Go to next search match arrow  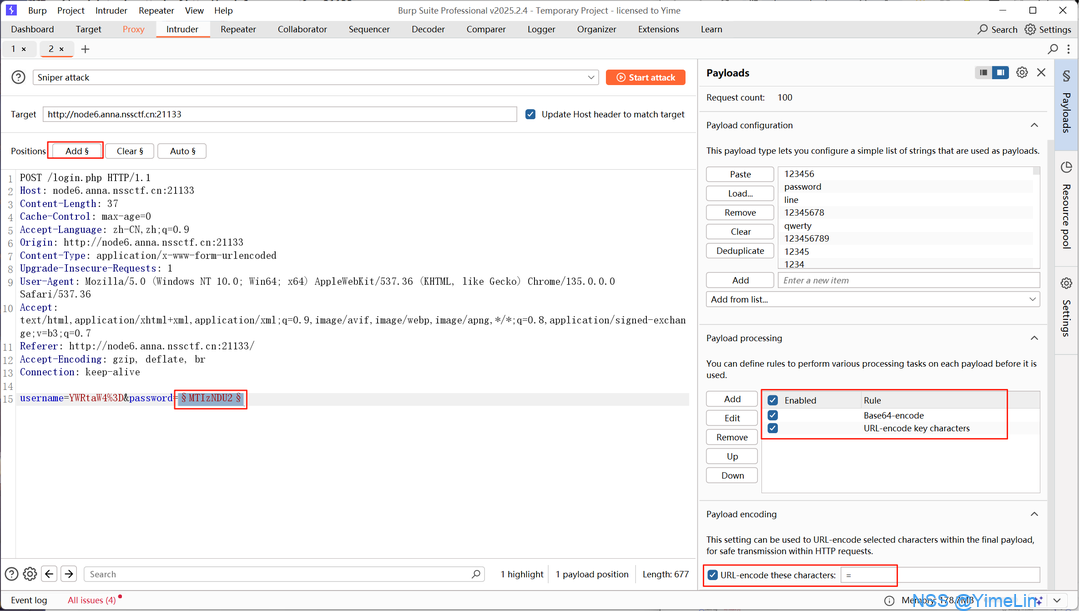tap(69, 574)
